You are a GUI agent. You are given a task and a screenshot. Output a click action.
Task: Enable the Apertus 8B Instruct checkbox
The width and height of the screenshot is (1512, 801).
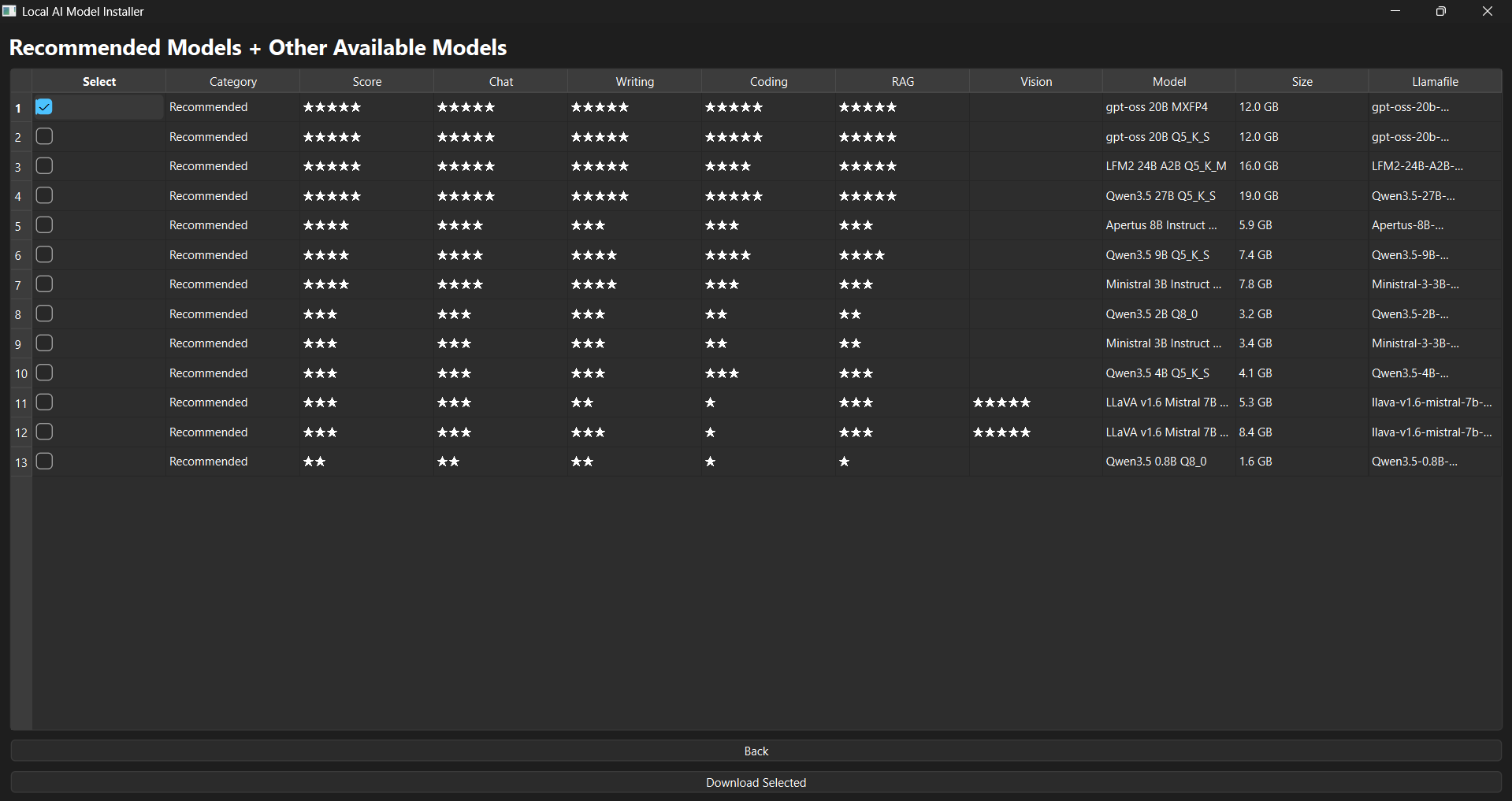coord(44,225)
